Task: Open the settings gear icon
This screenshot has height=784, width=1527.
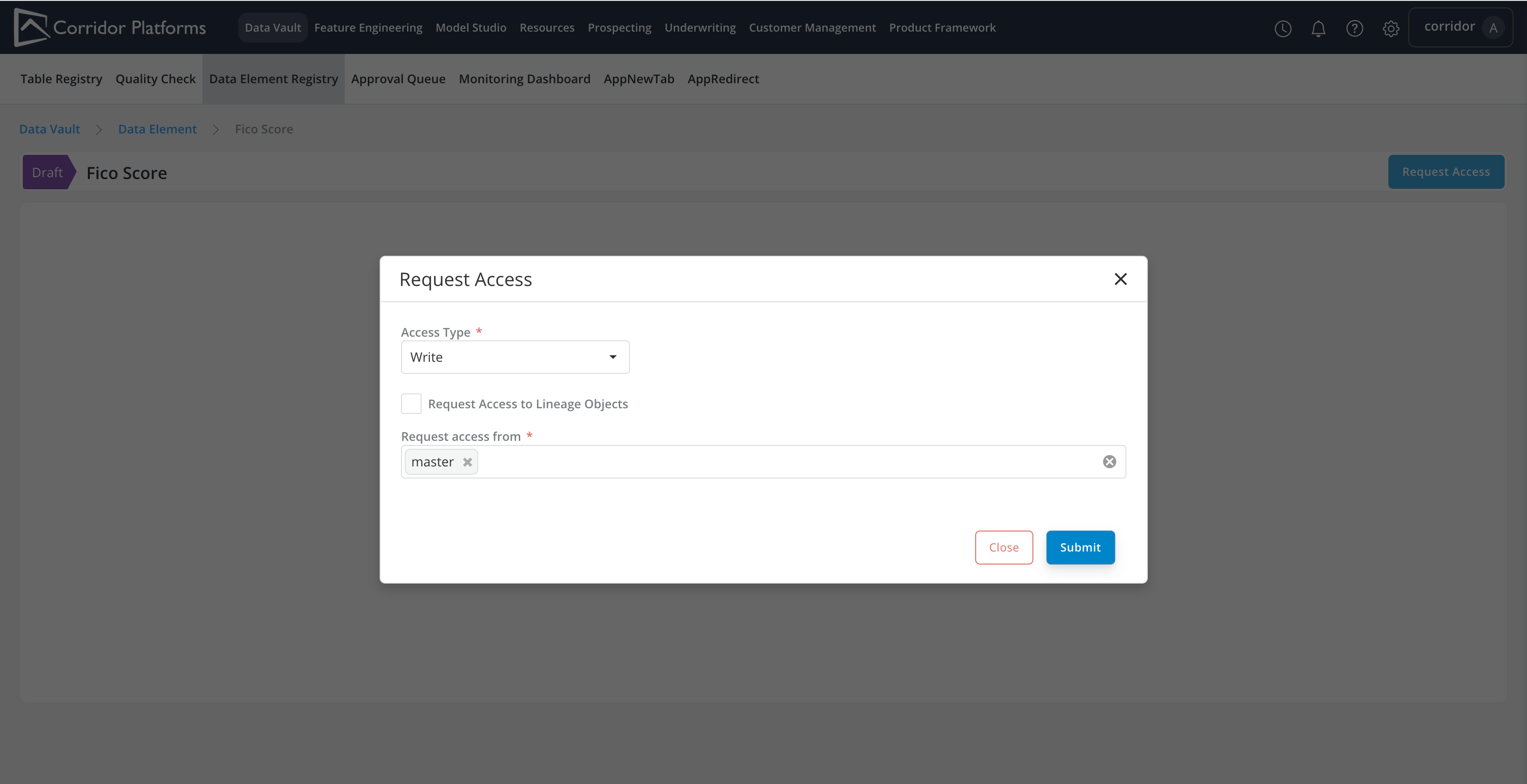Action: click(x=1391, y=28)
